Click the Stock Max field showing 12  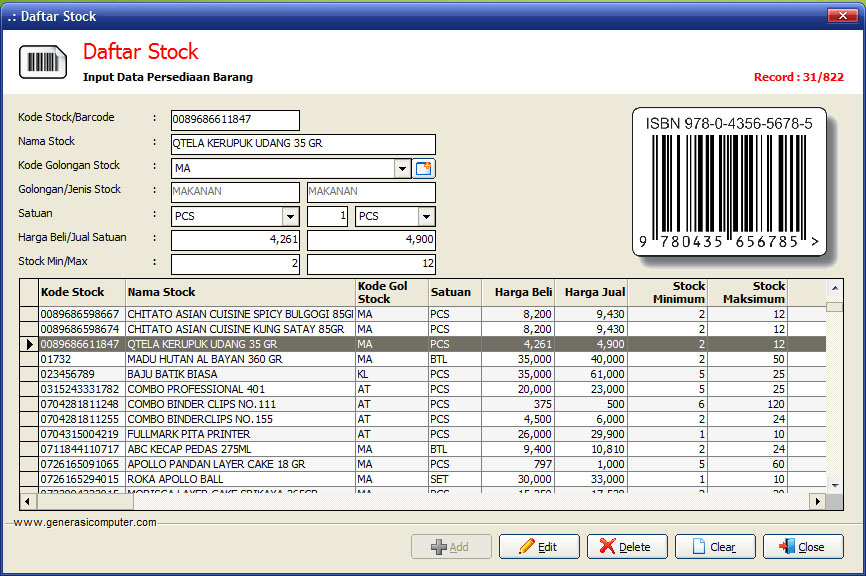click(x=371, y=264)
